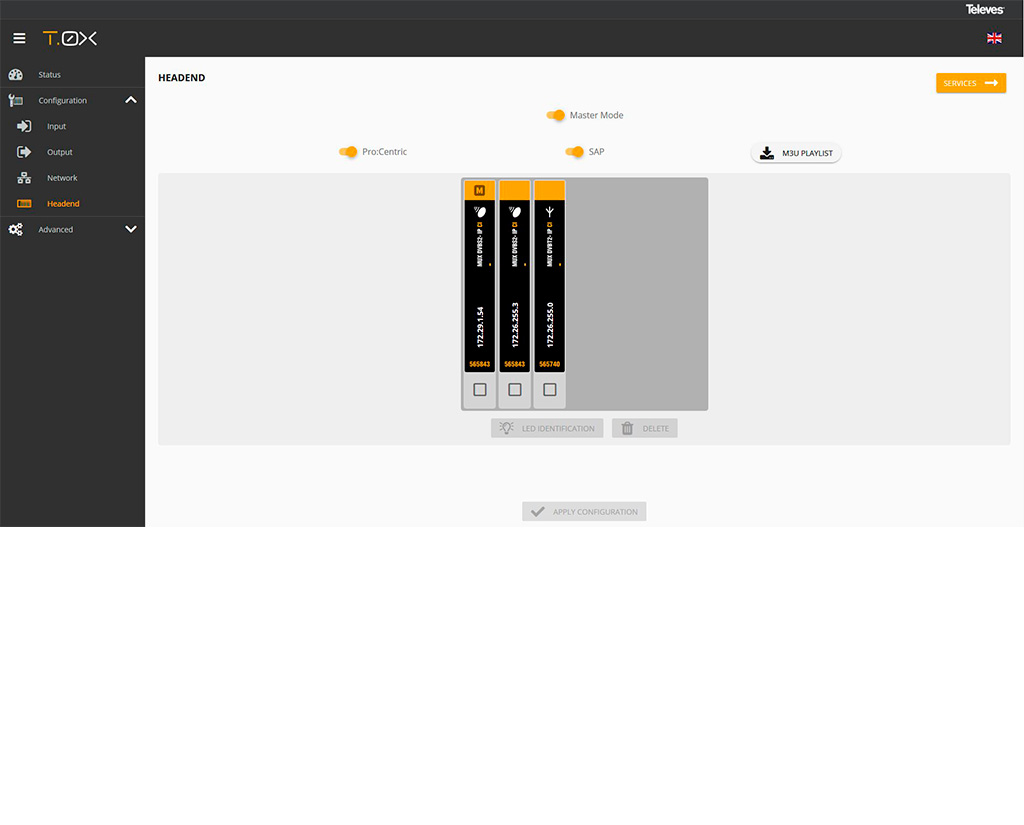Open the hamburger menu

pyautogui.click(x=19, y=38)
